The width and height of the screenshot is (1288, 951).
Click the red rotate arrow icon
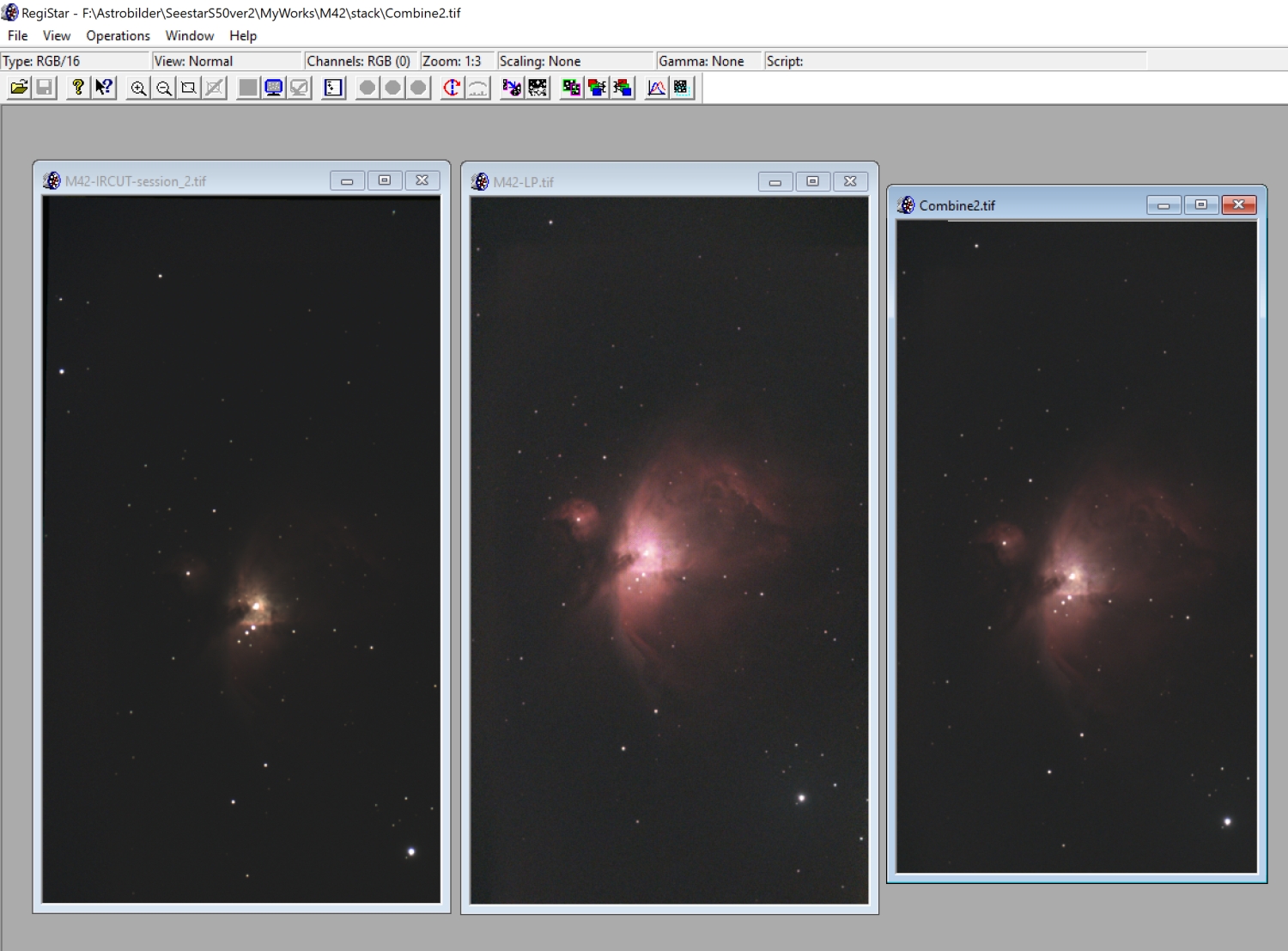pos(453,88)
